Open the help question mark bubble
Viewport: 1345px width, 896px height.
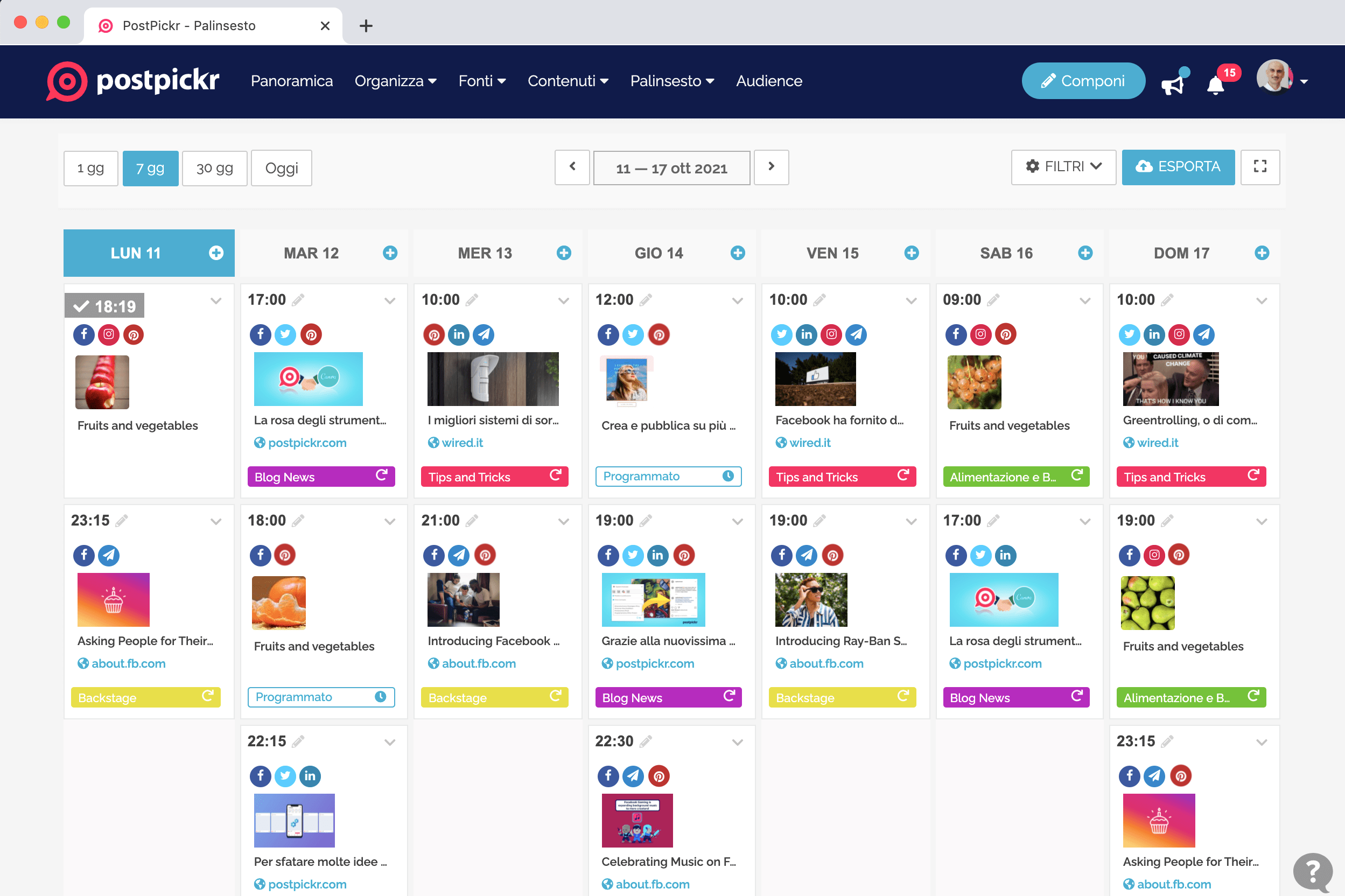coord(1313,871)
